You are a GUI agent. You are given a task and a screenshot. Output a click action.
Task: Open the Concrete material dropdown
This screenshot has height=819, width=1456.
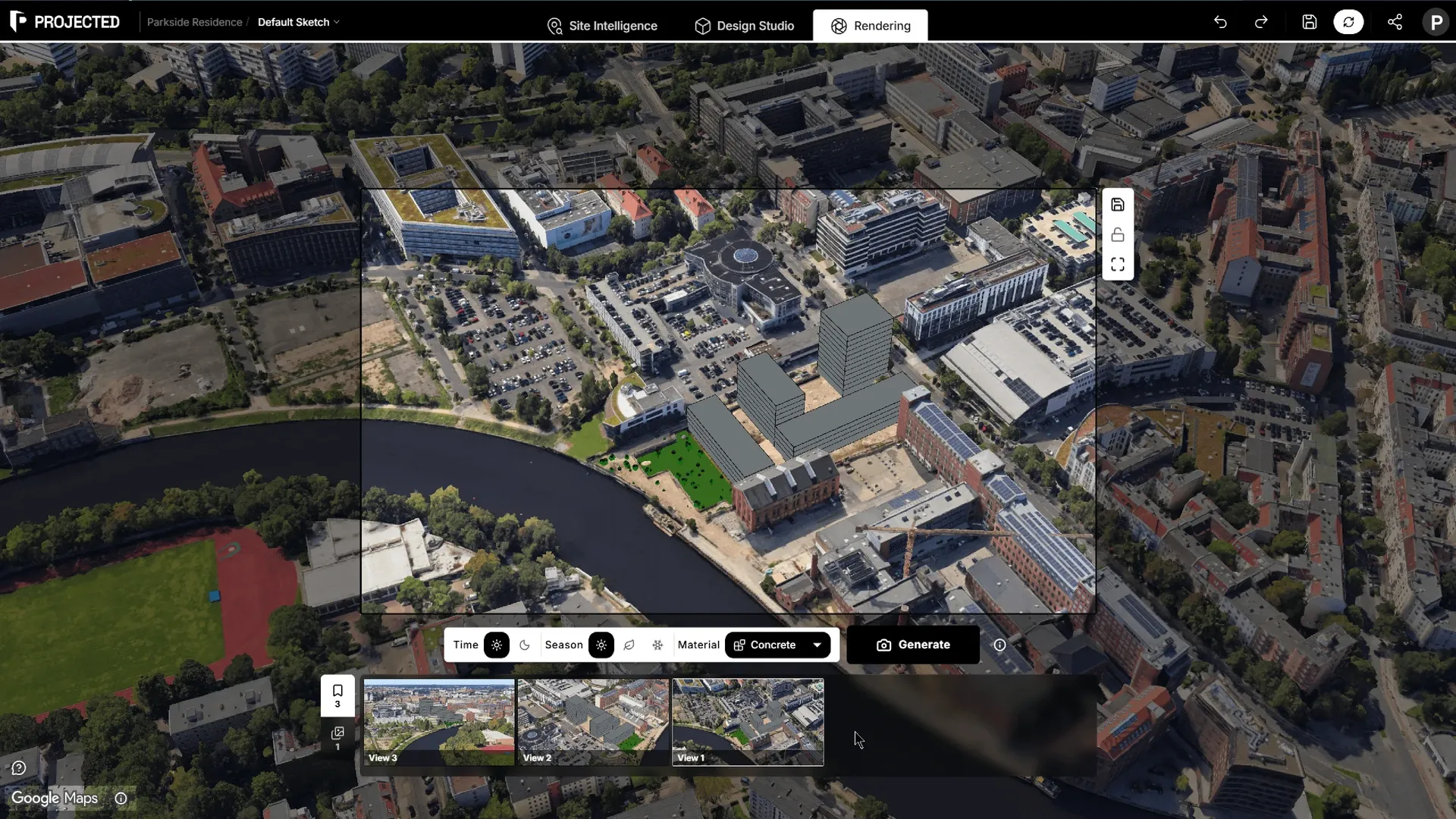coord(777,645)
